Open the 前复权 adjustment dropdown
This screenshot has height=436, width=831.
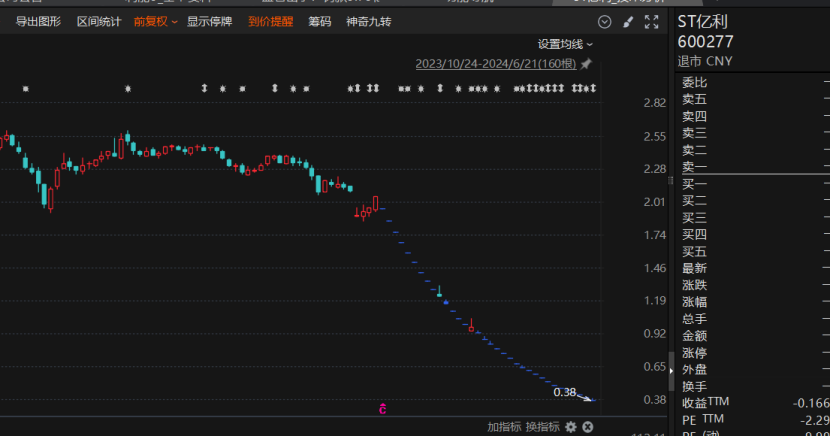click(x=155, y=21)
